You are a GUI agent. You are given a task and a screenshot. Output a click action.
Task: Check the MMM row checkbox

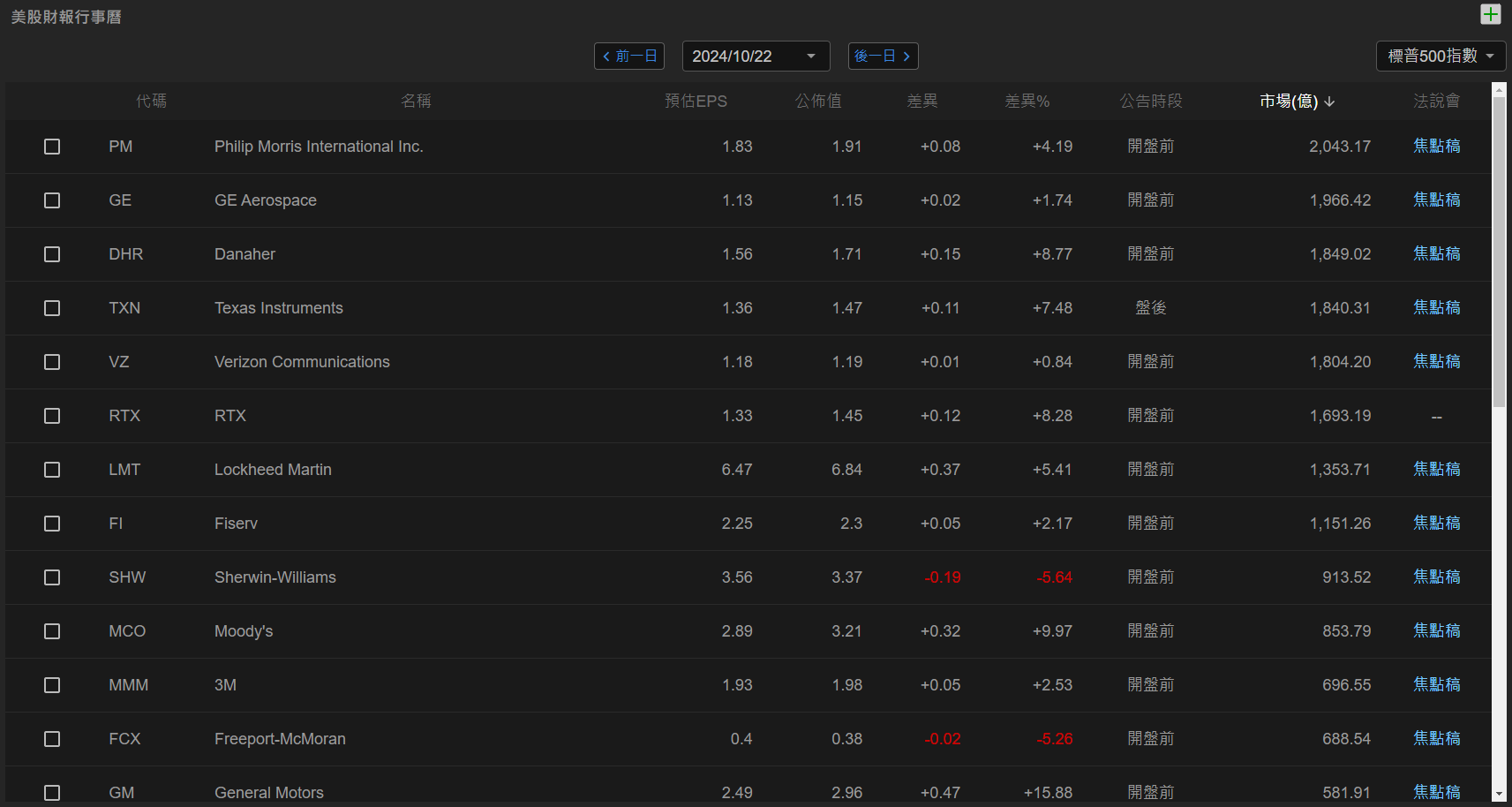(52, 685)
